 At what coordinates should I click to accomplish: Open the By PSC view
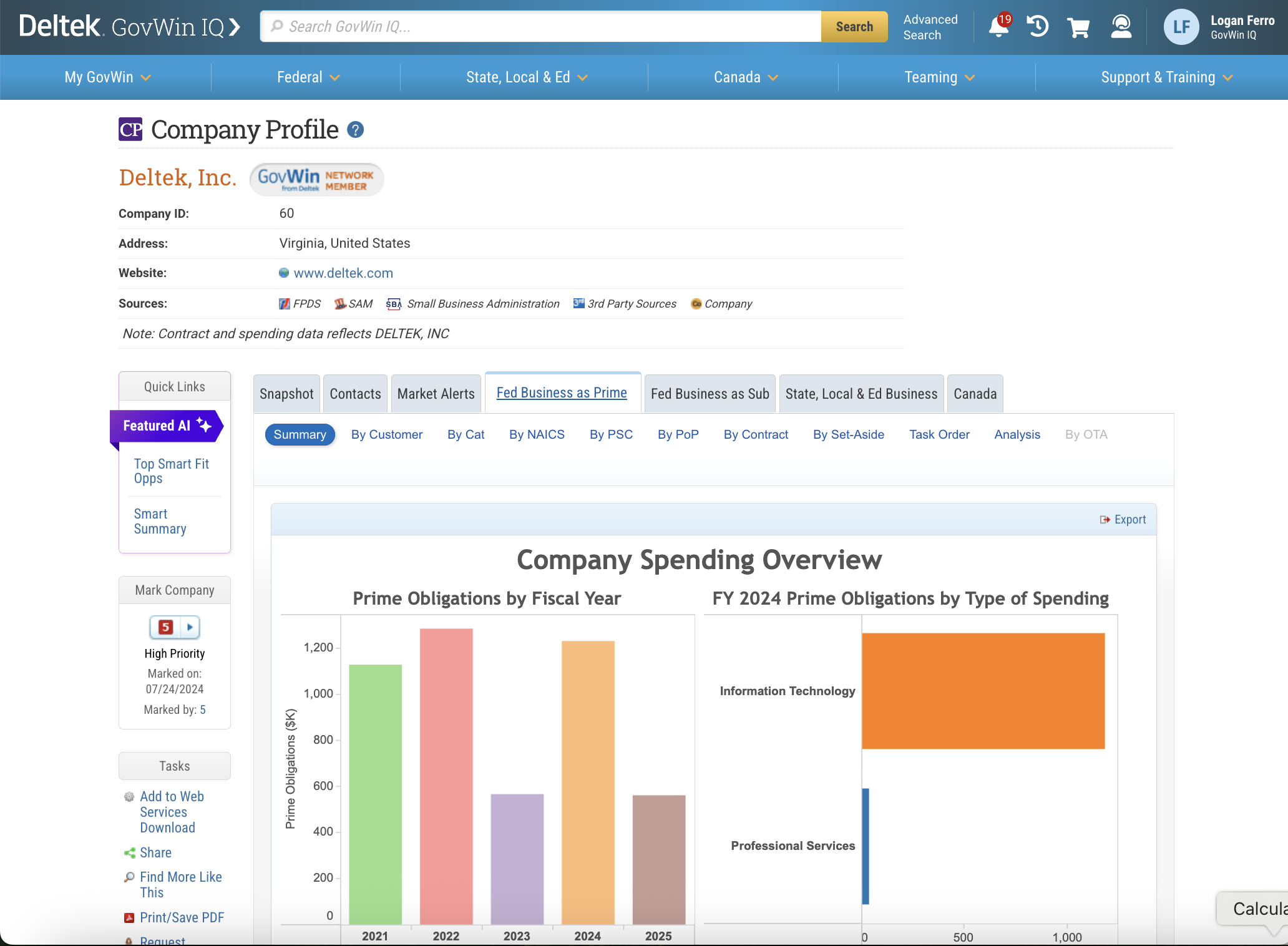tap(611, 434)
